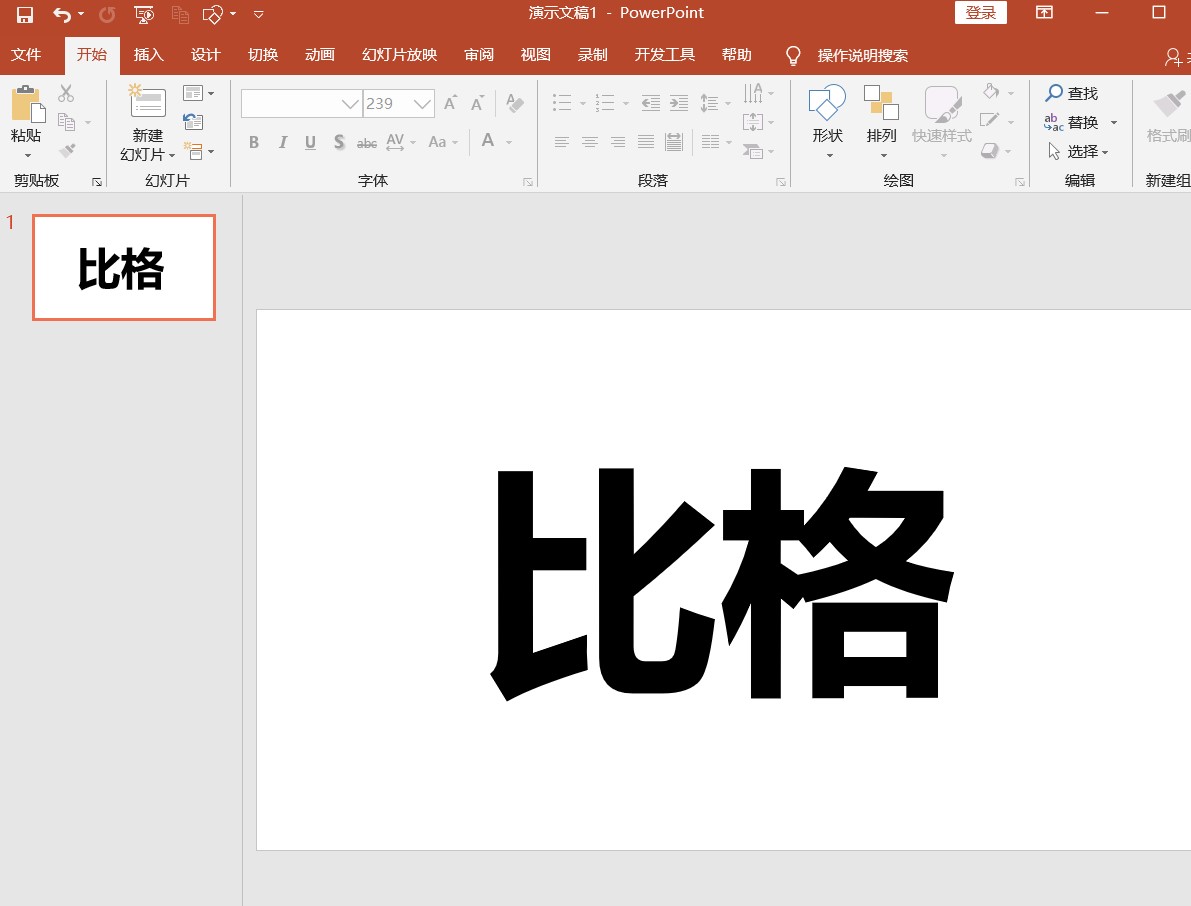This screenshot has width=1191, height=906.
Task: Open the Shapes (形状) gallery
Action: (827, 103)
